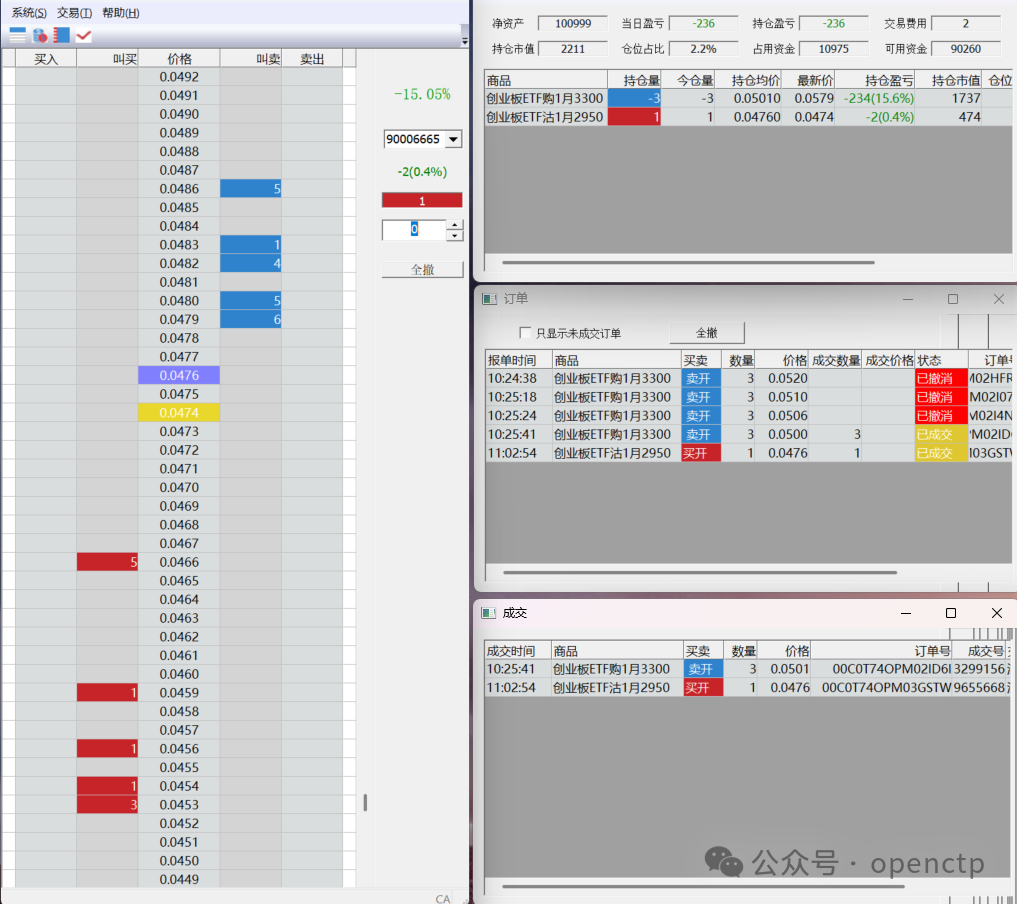Click 订单号 column header in 成交
This screenshot has width=1017, height=904.
[881, 651]
